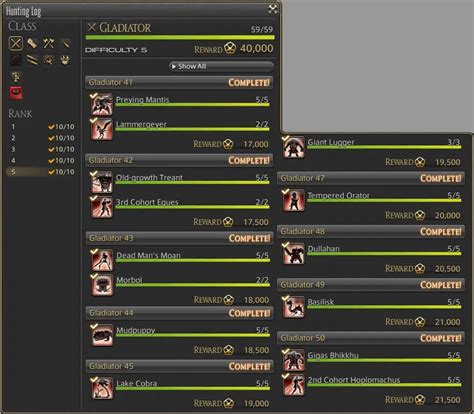Click the Old-growth Treant name text
The image size is (474, 414).
[149, 177]
